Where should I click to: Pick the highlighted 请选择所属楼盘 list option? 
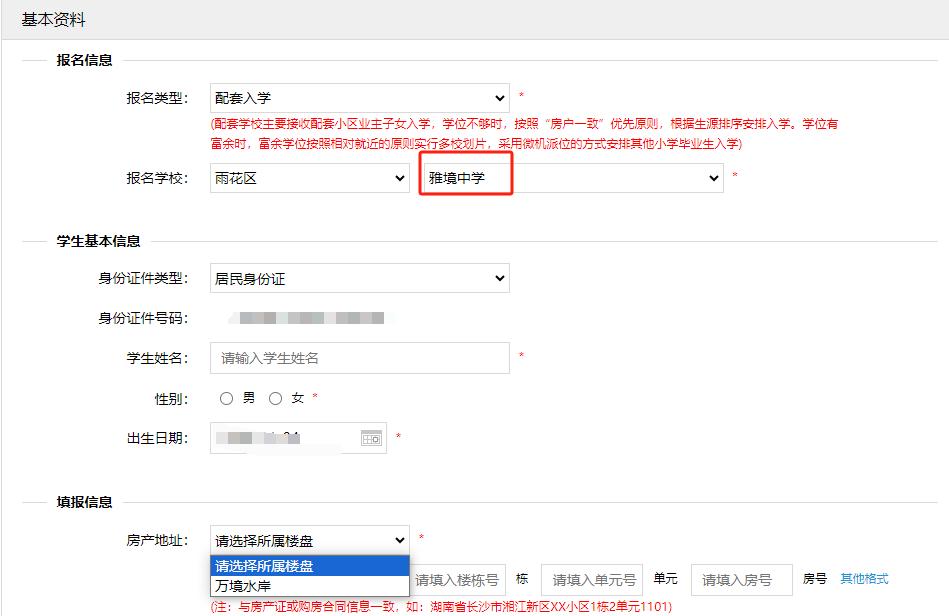[309, 566]
